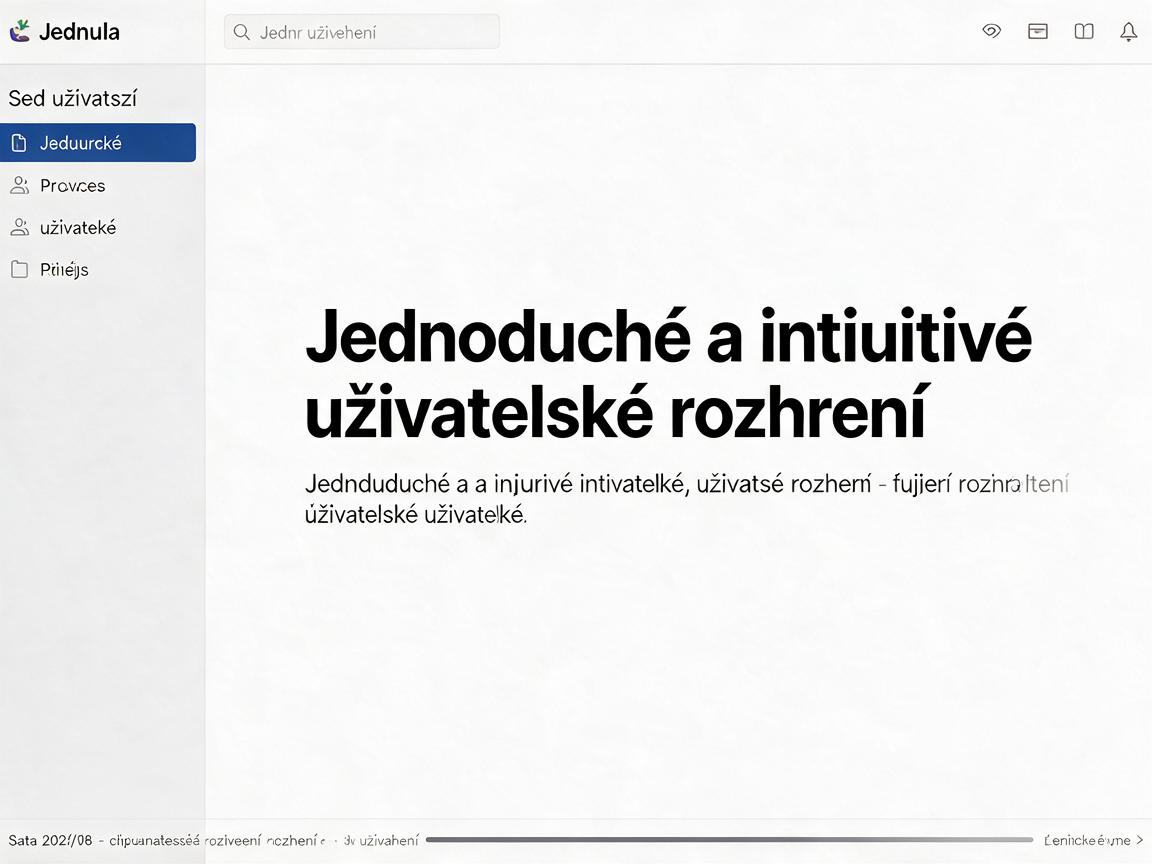The image size is (1152, 864).
Task: Click the people icon beside Provces
Action: (19, 185)
